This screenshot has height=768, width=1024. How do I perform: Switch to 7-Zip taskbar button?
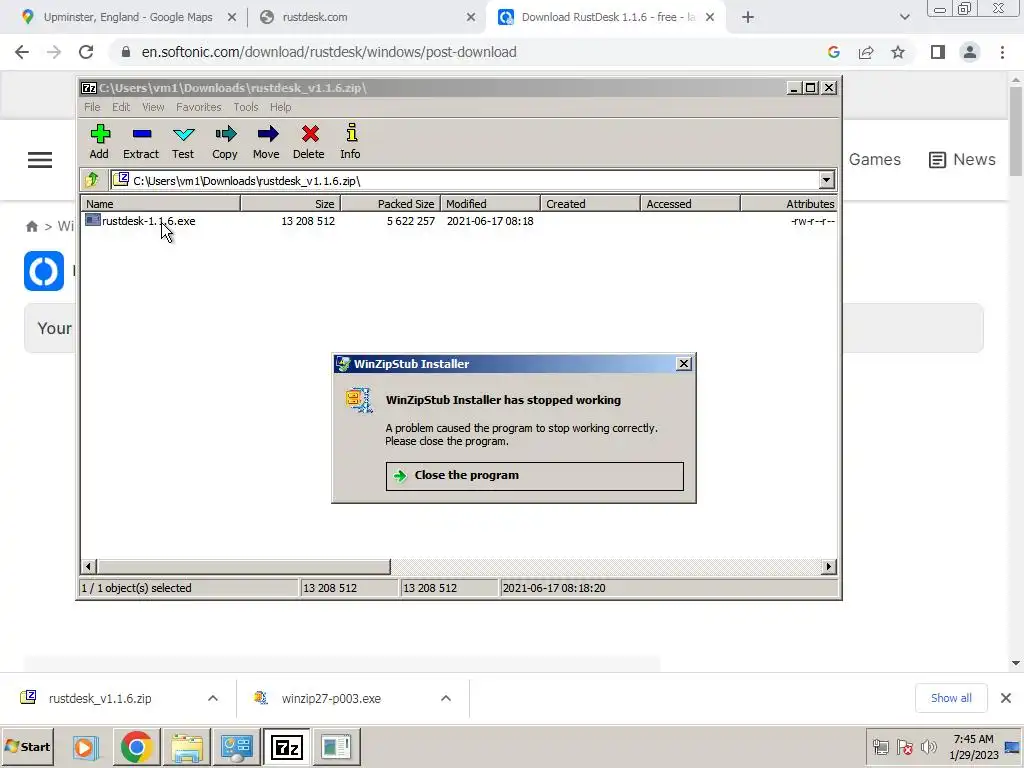click(x=287, y=746)
